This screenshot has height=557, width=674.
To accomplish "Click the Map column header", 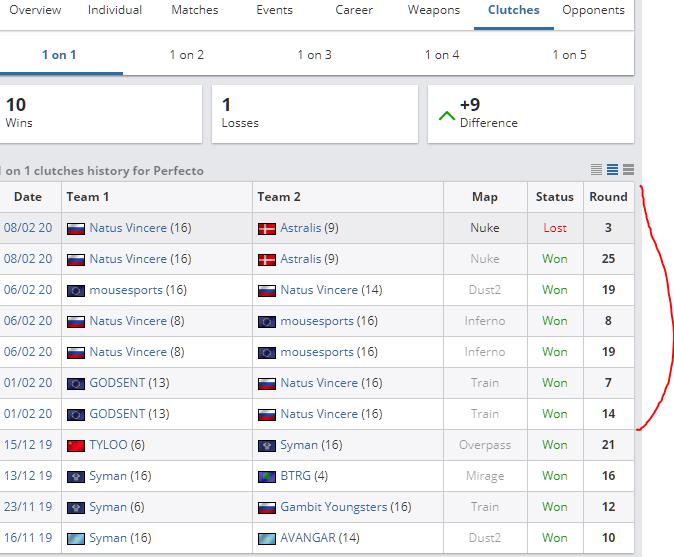I will tap(485, 197).
